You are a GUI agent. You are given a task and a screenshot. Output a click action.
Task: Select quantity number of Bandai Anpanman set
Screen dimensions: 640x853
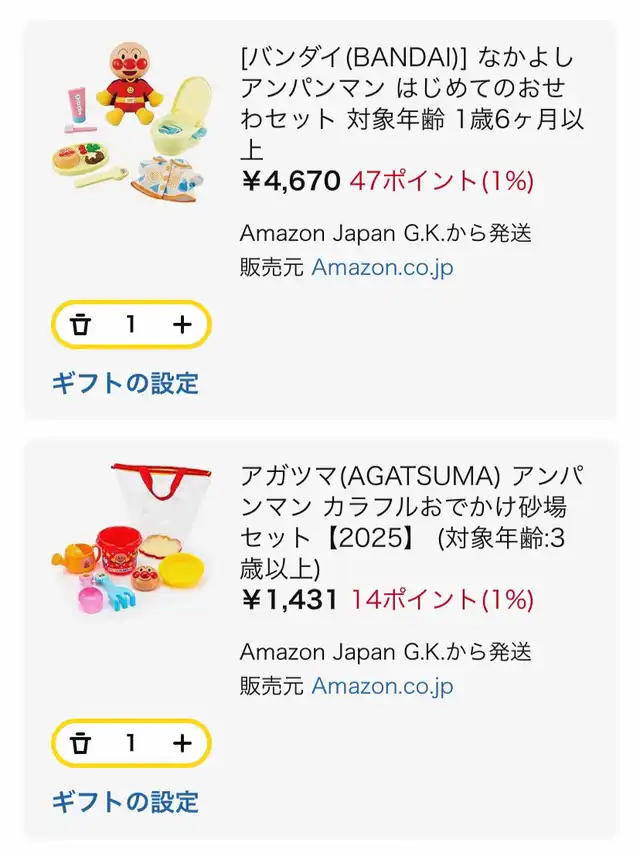click(x=130, y=325)
